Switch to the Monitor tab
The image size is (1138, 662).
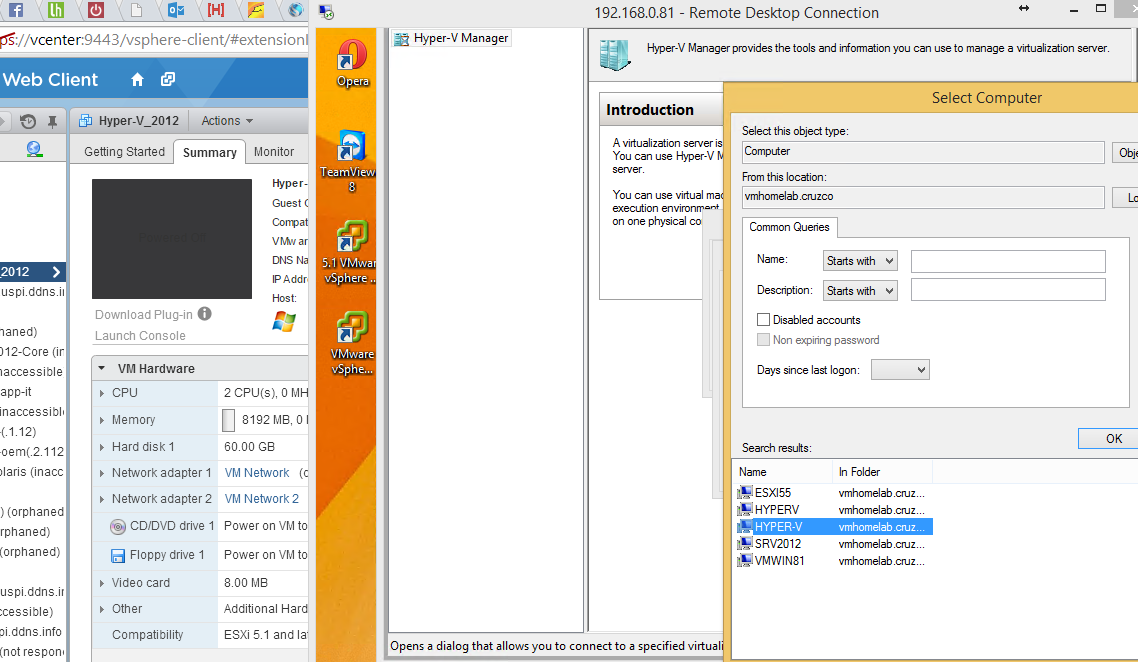pyautogui.click(x=274, y=152)
